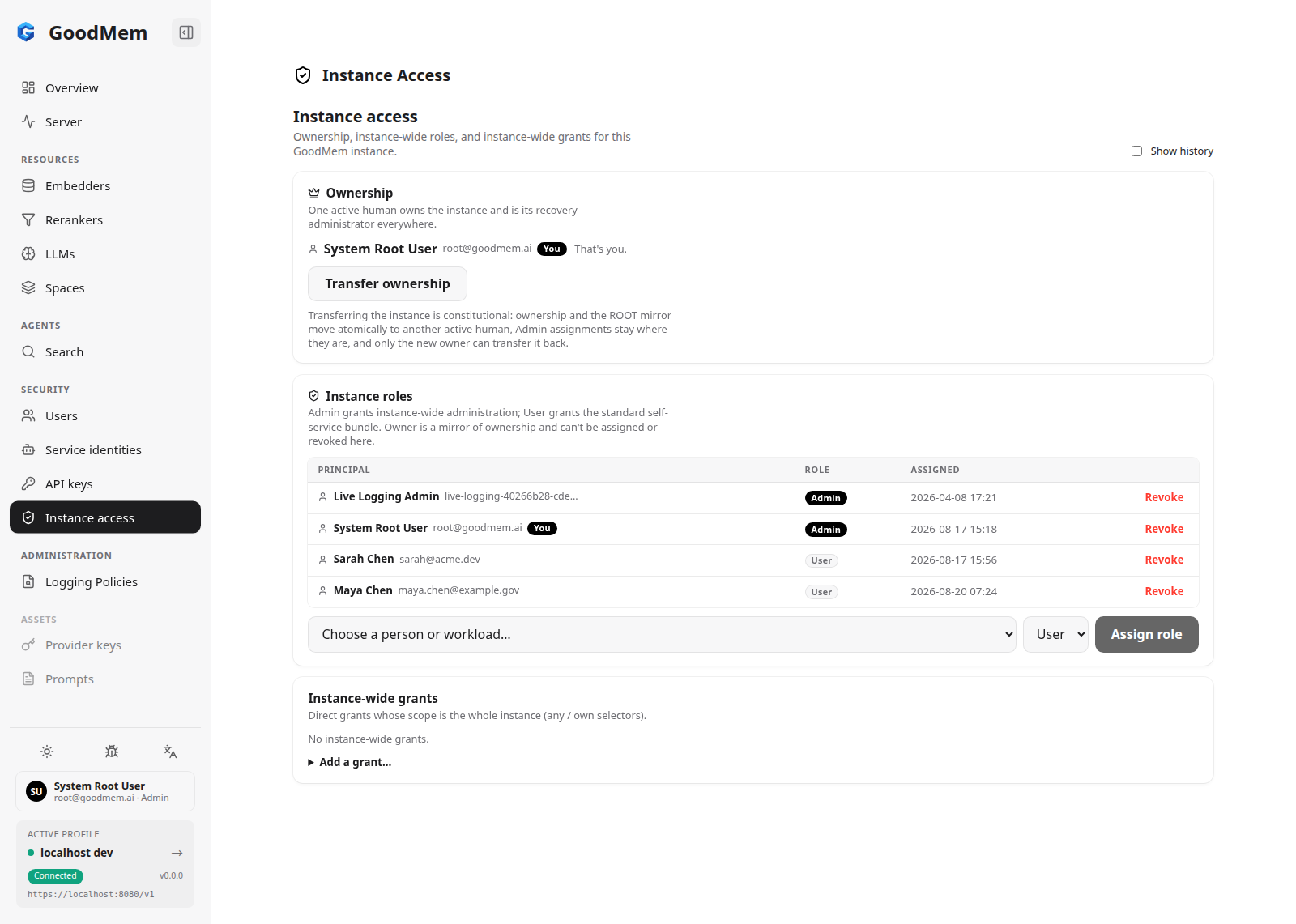Click the LLMs brain icon
This screenshot has width=1296, height=924.
(28, 253)
